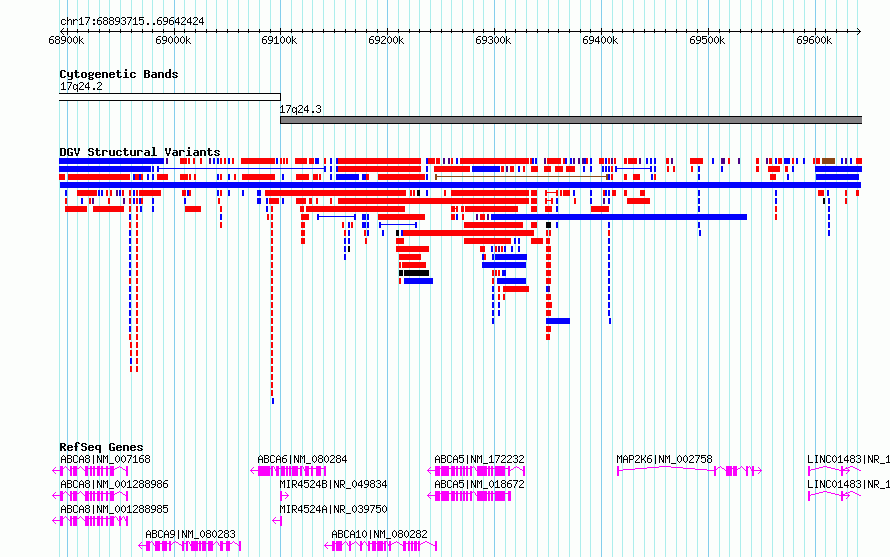Open the ABCA5|NM_018672 gene label
890x557 pixels.
point(479,484)
